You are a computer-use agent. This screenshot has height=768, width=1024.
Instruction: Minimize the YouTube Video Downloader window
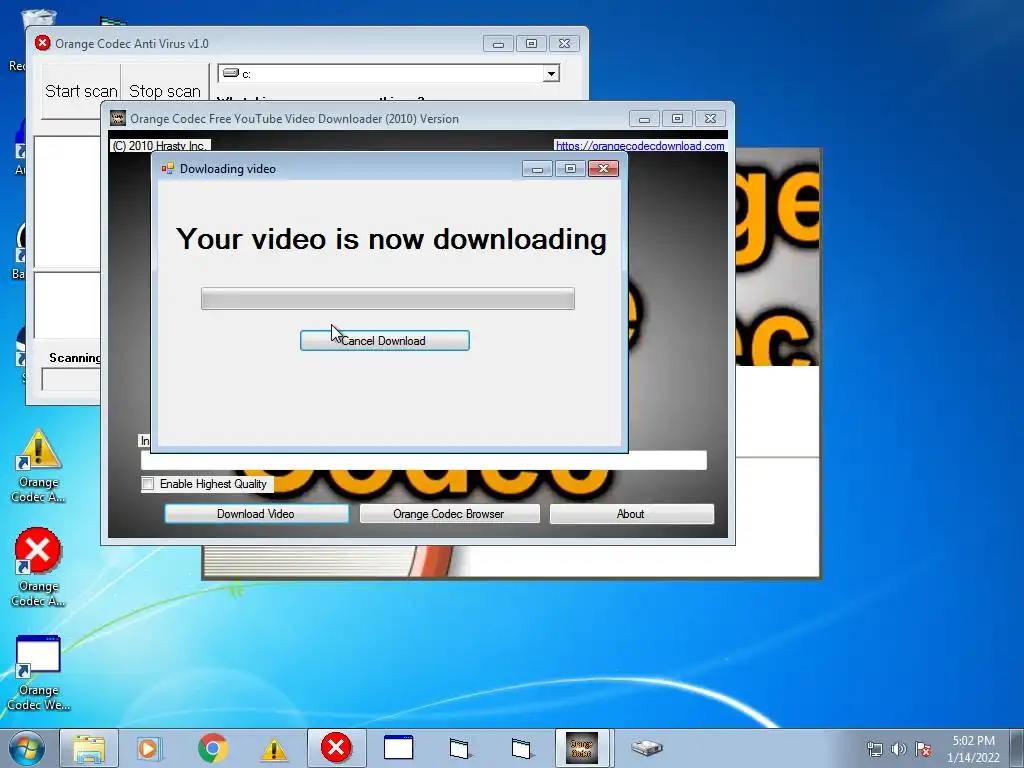click(644, 119)
